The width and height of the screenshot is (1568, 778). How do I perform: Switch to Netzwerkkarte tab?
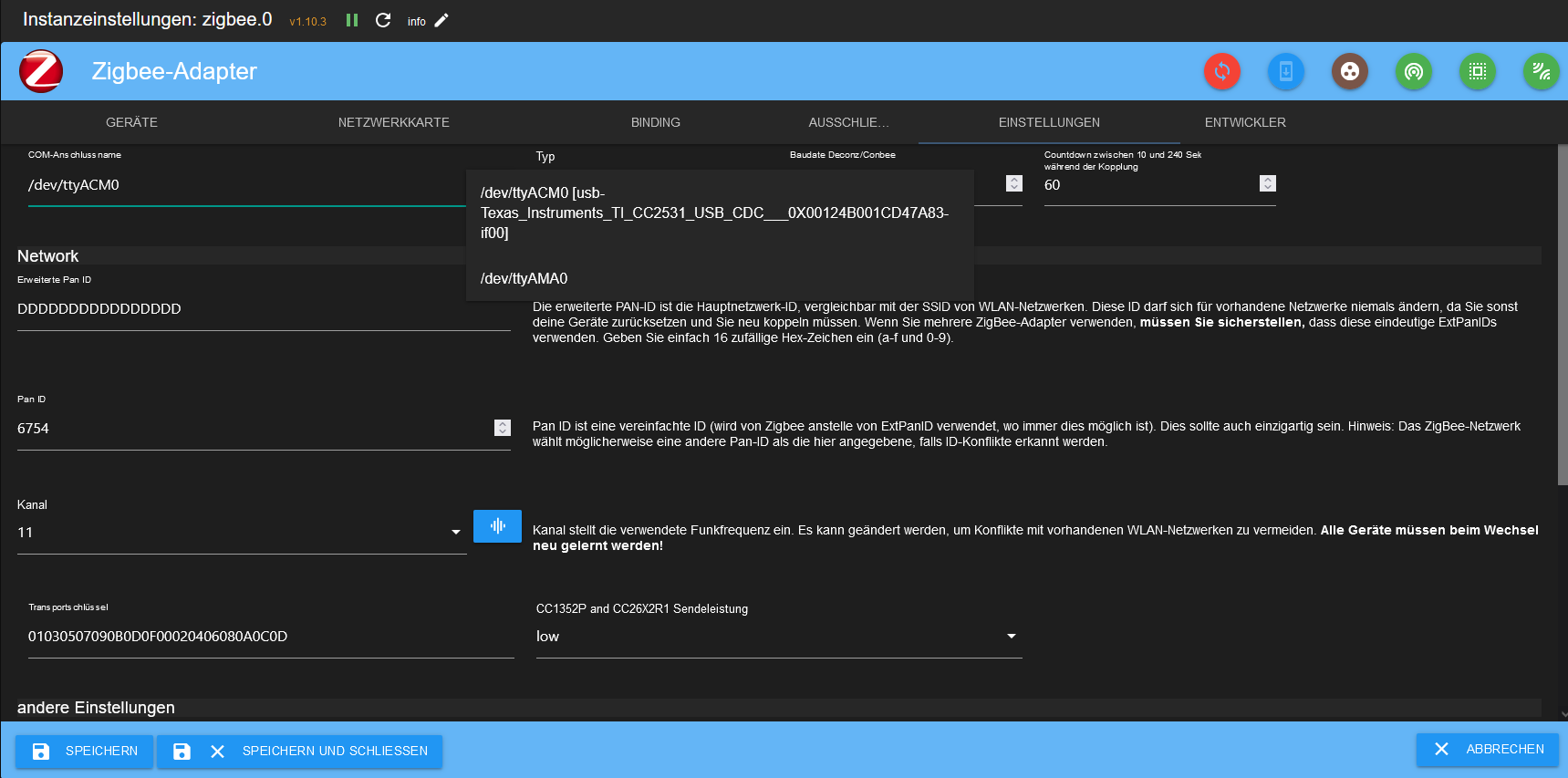(394, 122)
